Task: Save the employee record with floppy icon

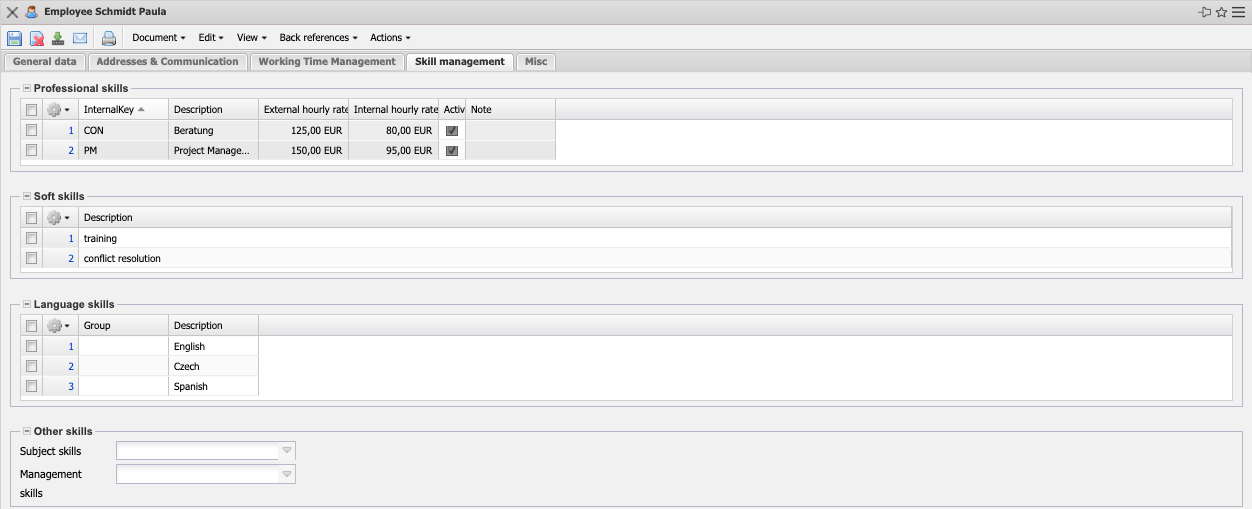Action: click(x=14, y=38)
